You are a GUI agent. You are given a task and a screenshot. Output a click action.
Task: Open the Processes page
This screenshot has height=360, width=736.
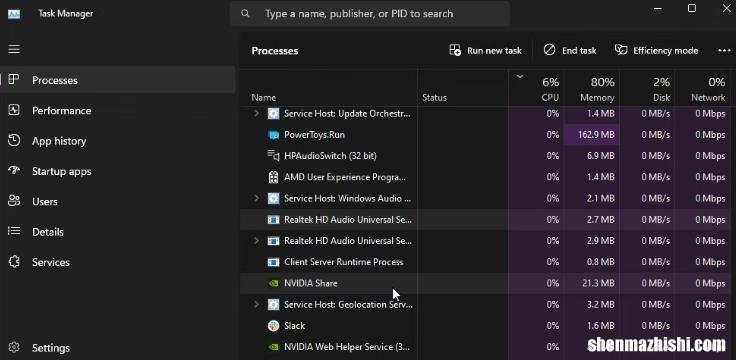point(118,80)
